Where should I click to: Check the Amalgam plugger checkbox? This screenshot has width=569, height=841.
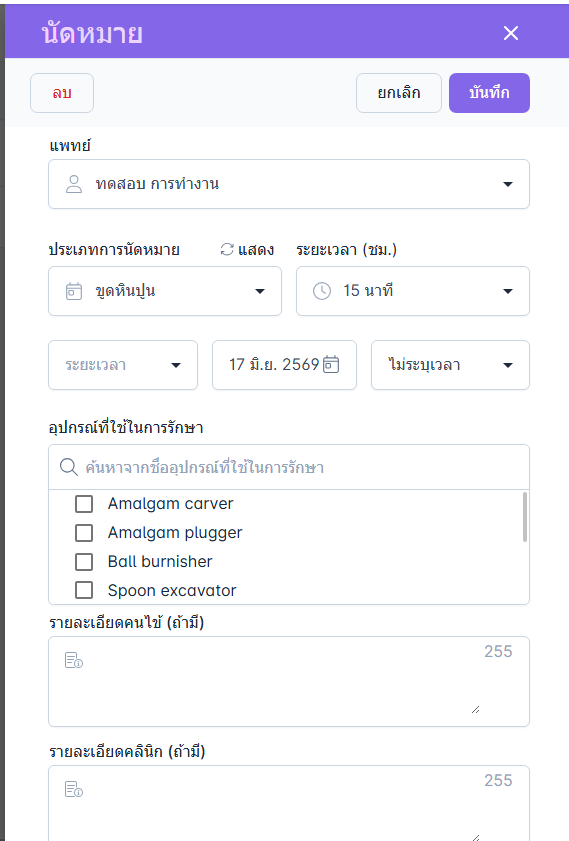pos(84,533)
